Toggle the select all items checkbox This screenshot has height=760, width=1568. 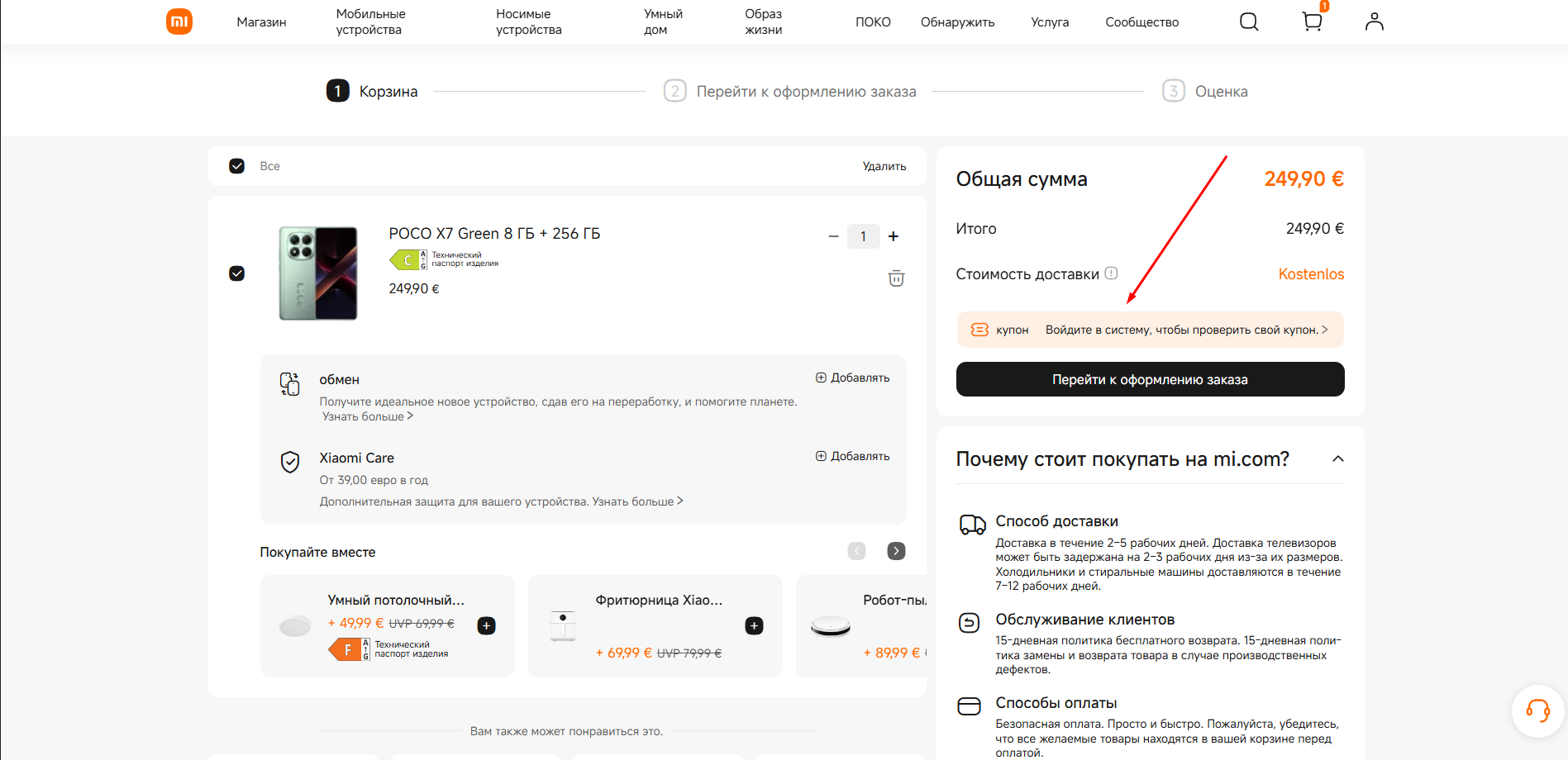coord(237,166)
